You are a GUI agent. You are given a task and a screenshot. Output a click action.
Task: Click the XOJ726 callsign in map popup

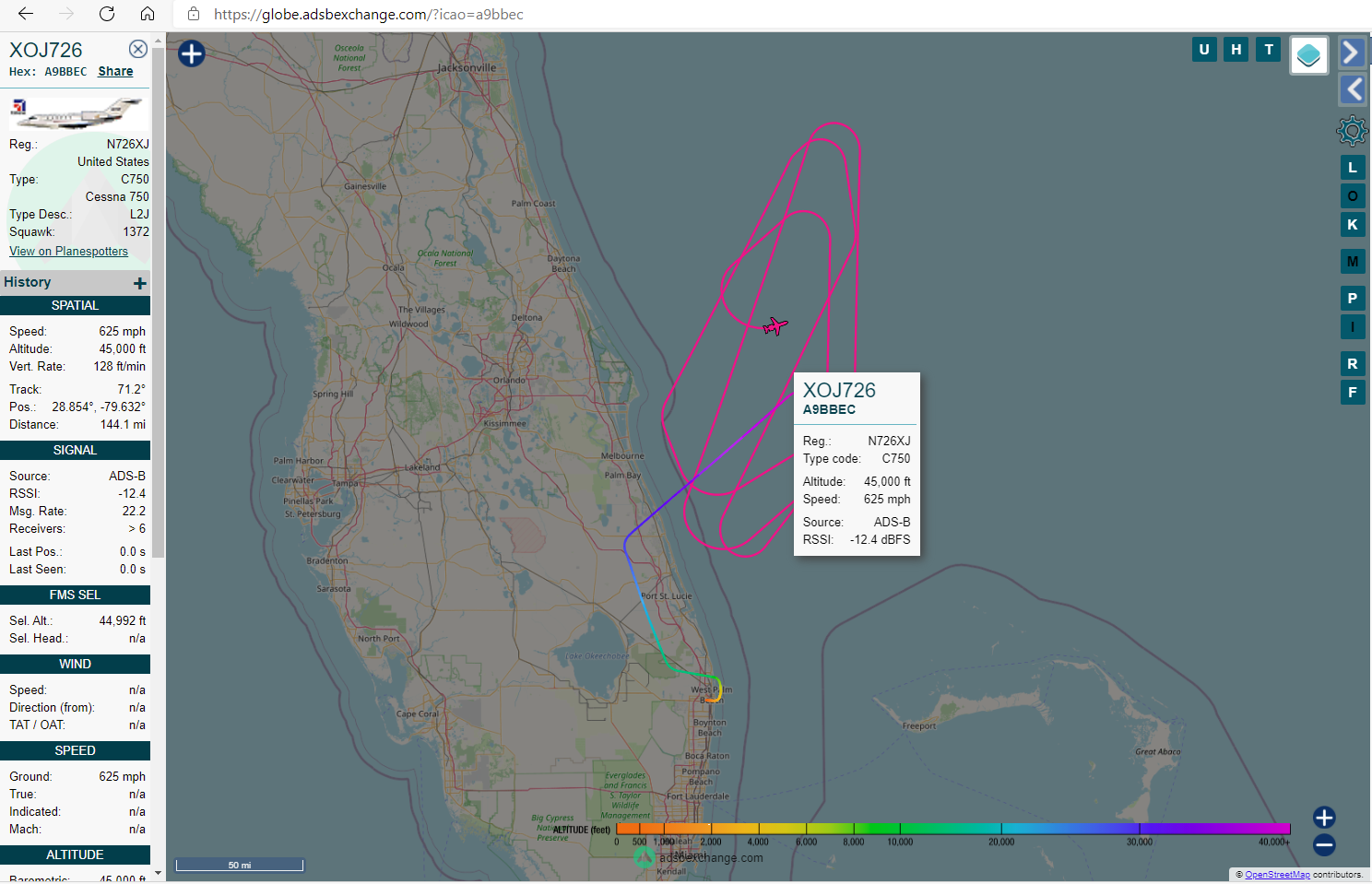[839, 390]
